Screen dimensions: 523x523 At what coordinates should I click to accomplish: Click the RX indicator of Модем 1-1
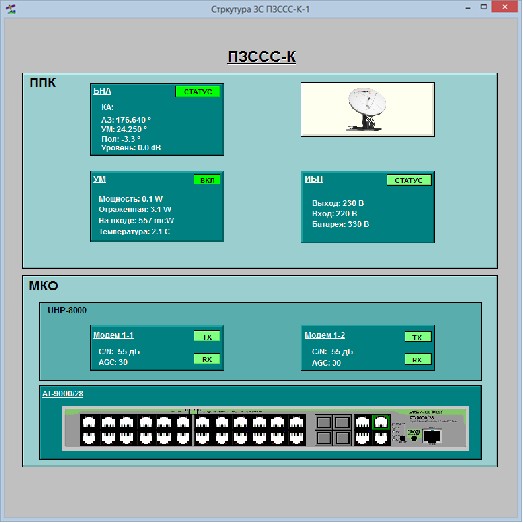click(207, 359)
